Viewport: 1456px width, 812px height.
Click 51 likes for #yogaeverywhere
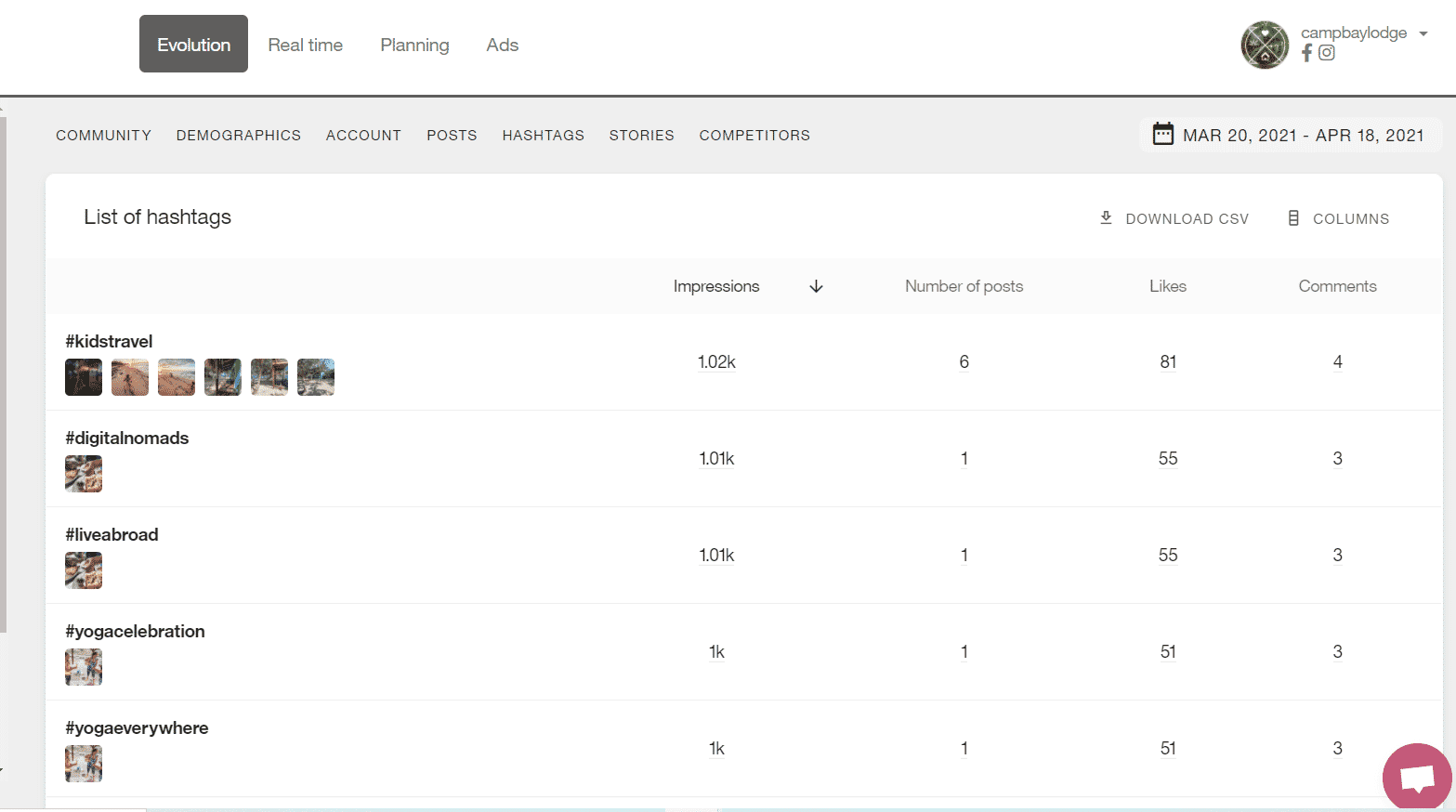1168,748
